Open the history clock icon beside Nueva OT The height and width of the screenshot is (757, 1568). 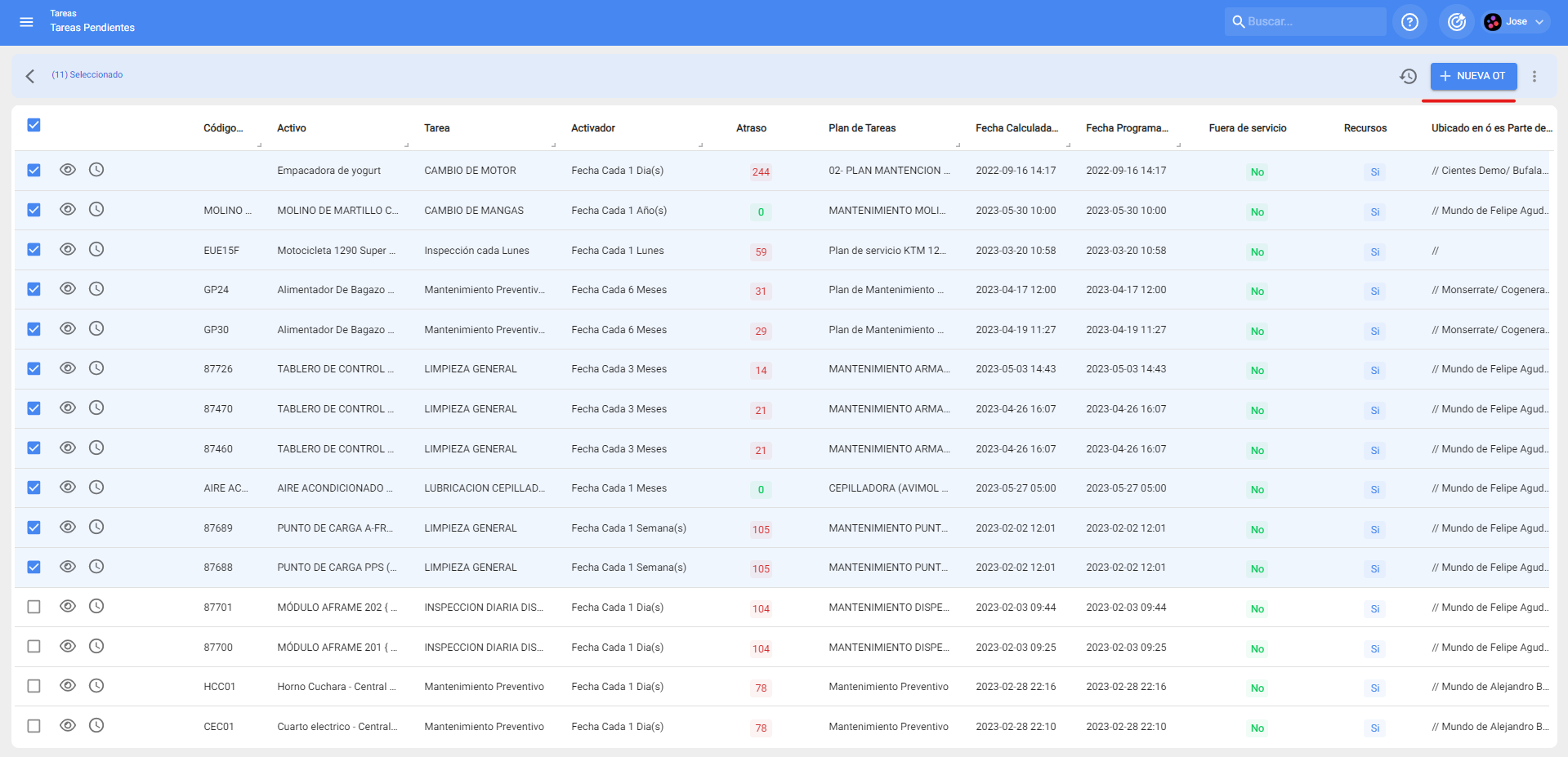tap(1408, 76)
